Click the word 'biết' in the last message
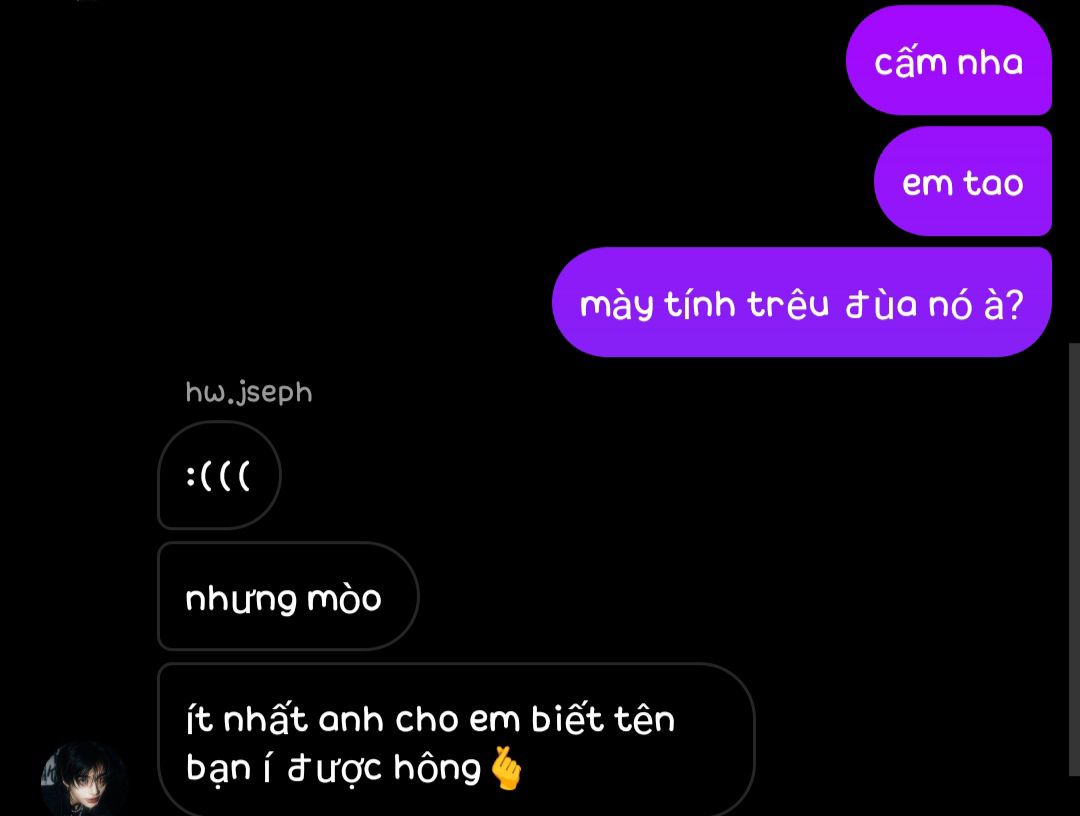1080x816 pixels. click(x=568, y=718)
